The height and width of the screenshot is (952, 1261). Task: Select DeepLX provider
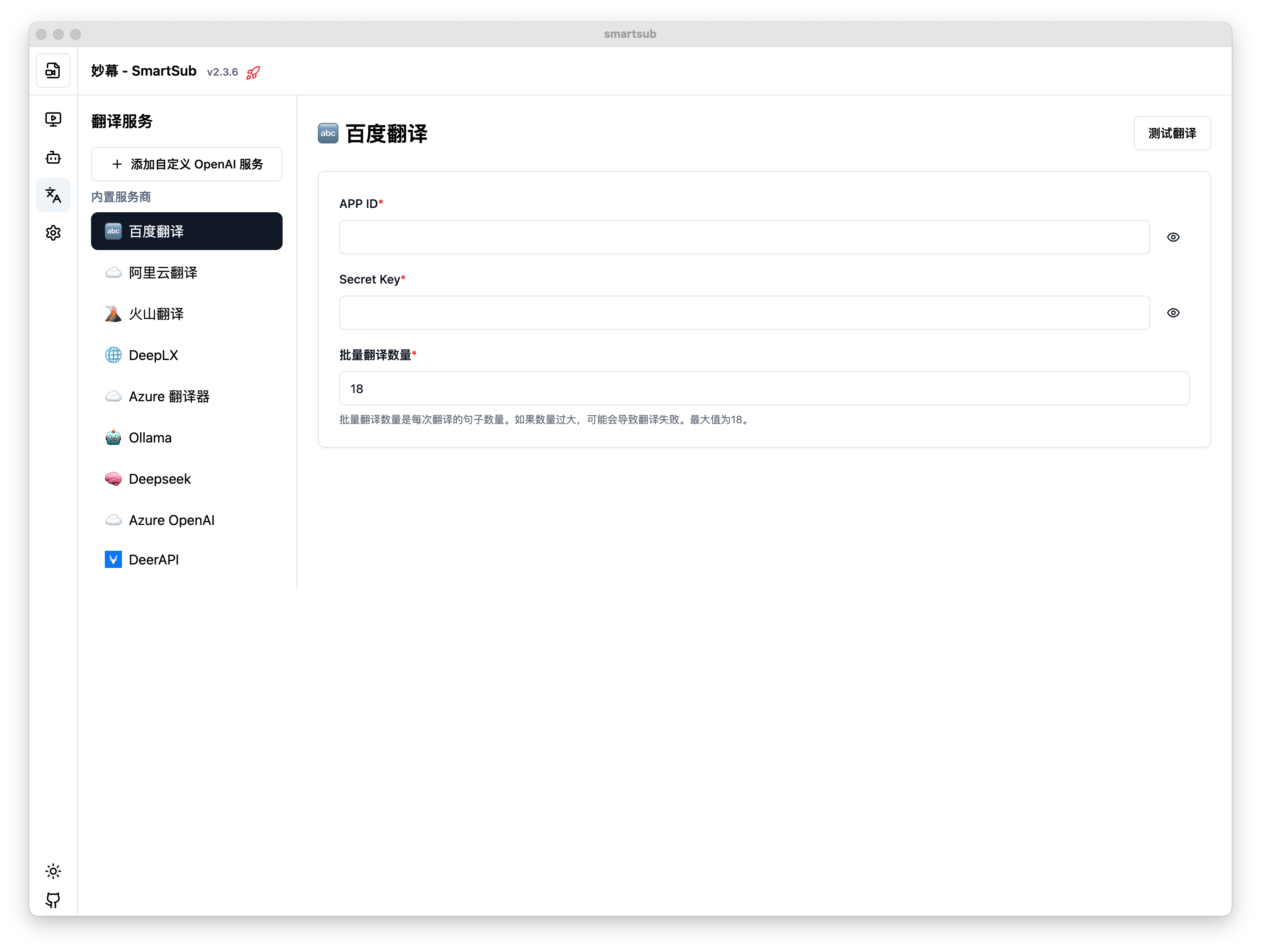(186, 355)
